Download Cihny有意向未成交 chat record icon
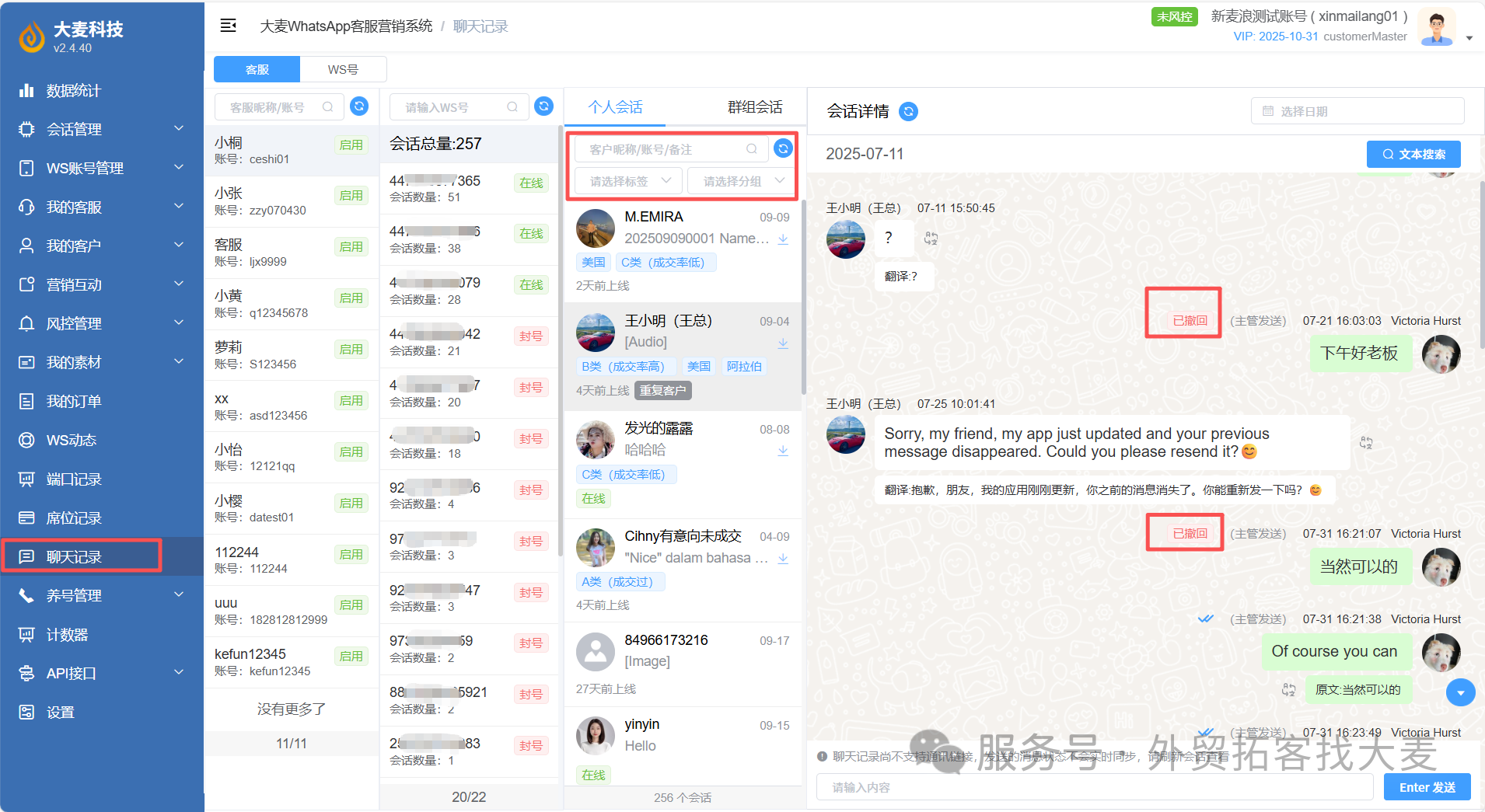The image size is (1485, 812). (x=783, y=559)
